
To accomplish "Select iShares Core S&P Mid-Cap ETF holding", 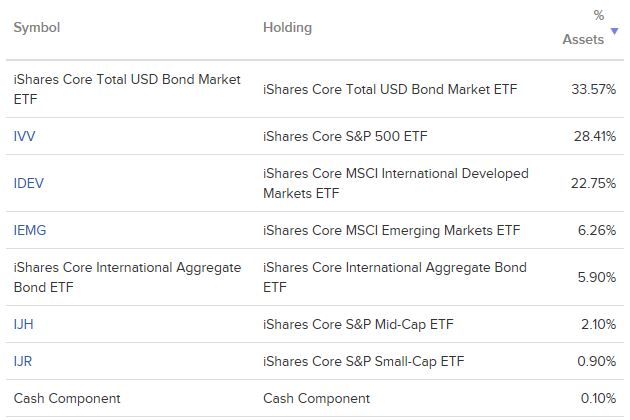I will point(358,324).
